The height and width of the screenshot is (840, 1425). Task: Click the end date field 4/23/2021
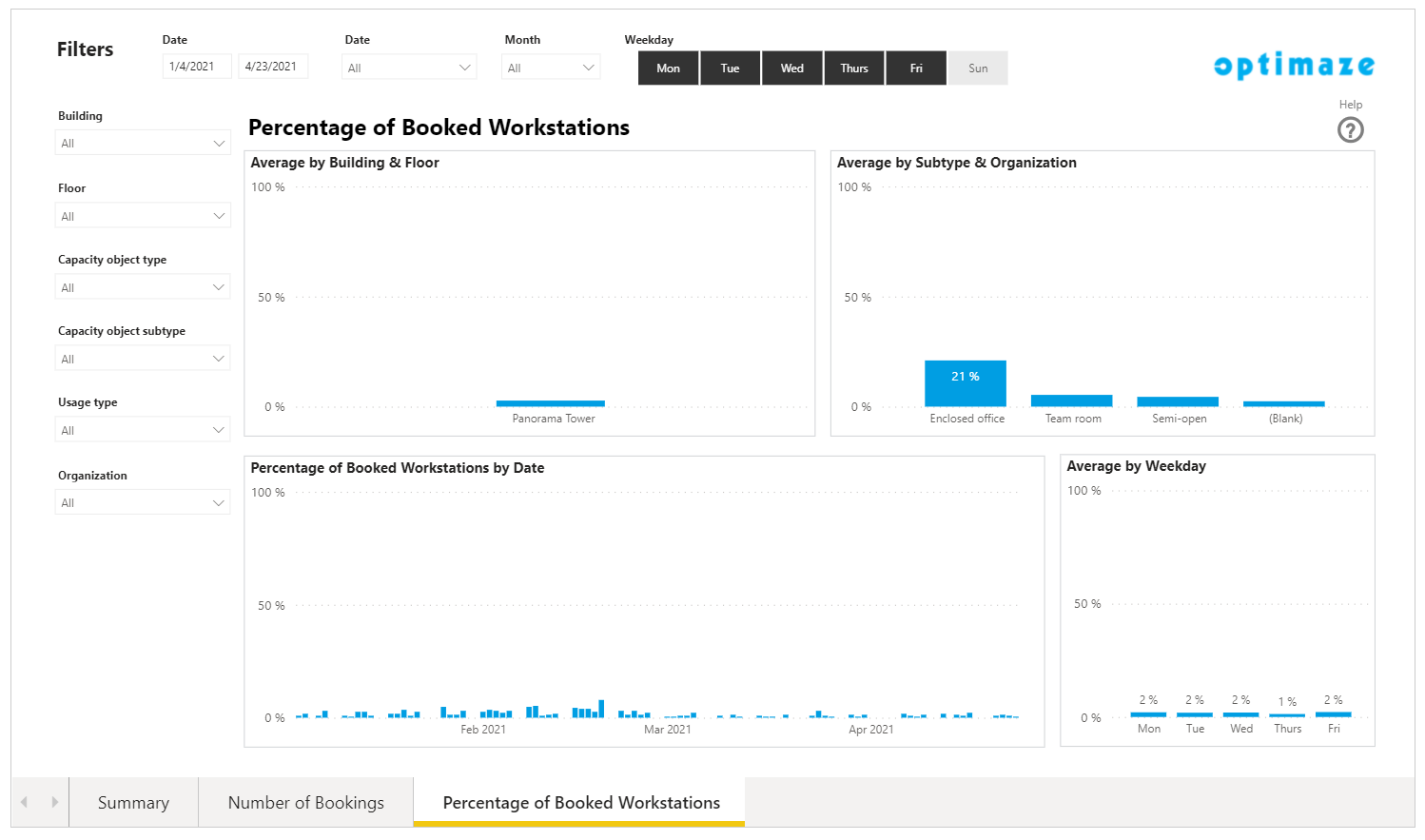272,67
